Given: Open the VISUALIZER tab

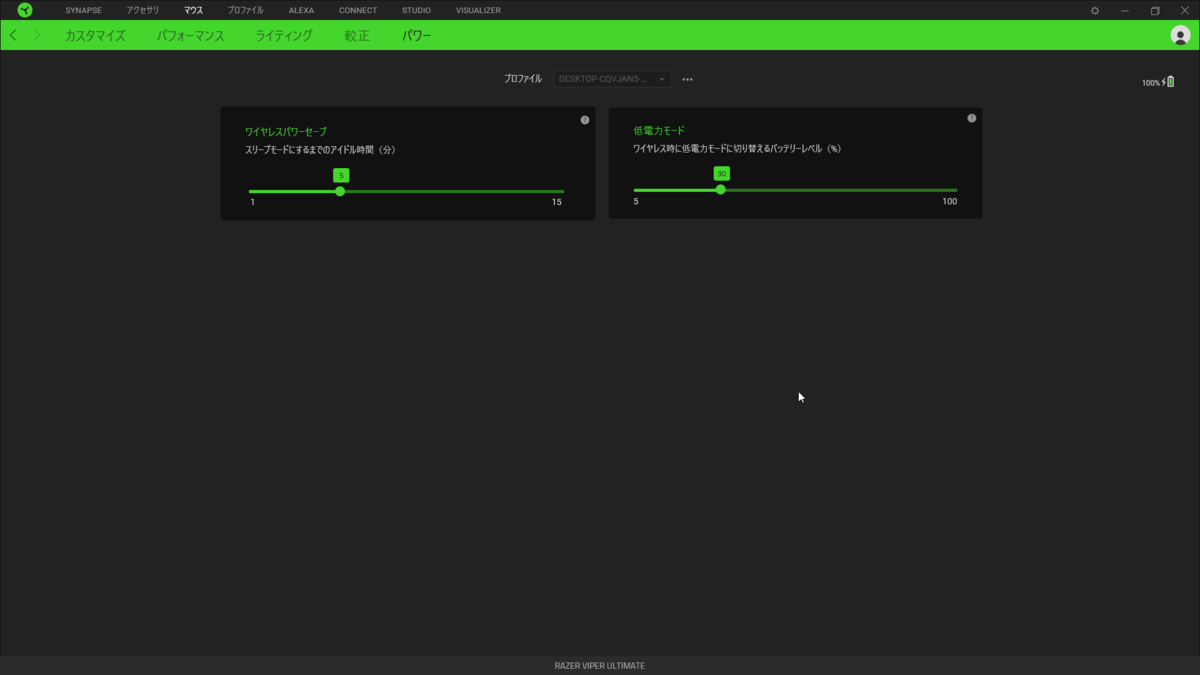Looking at the screenshot, I should [478, 10].
